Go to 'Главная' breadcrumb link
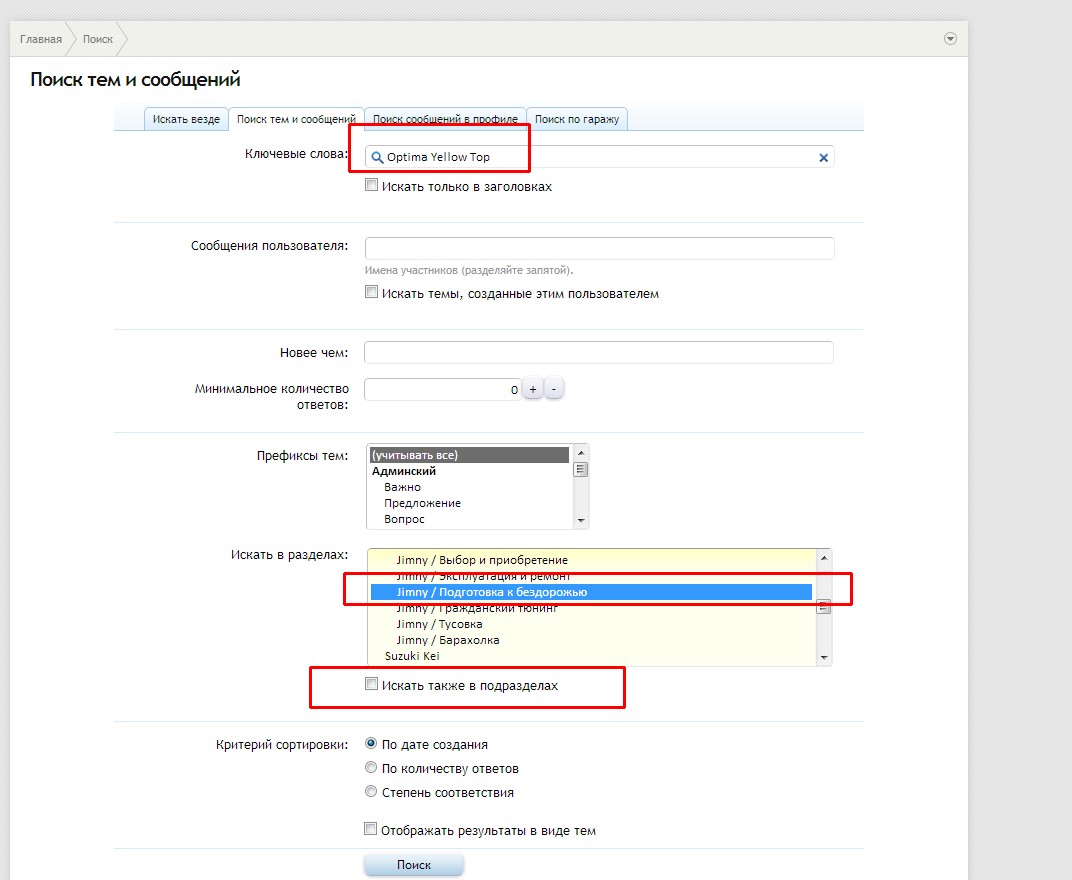 pos(40,39)
